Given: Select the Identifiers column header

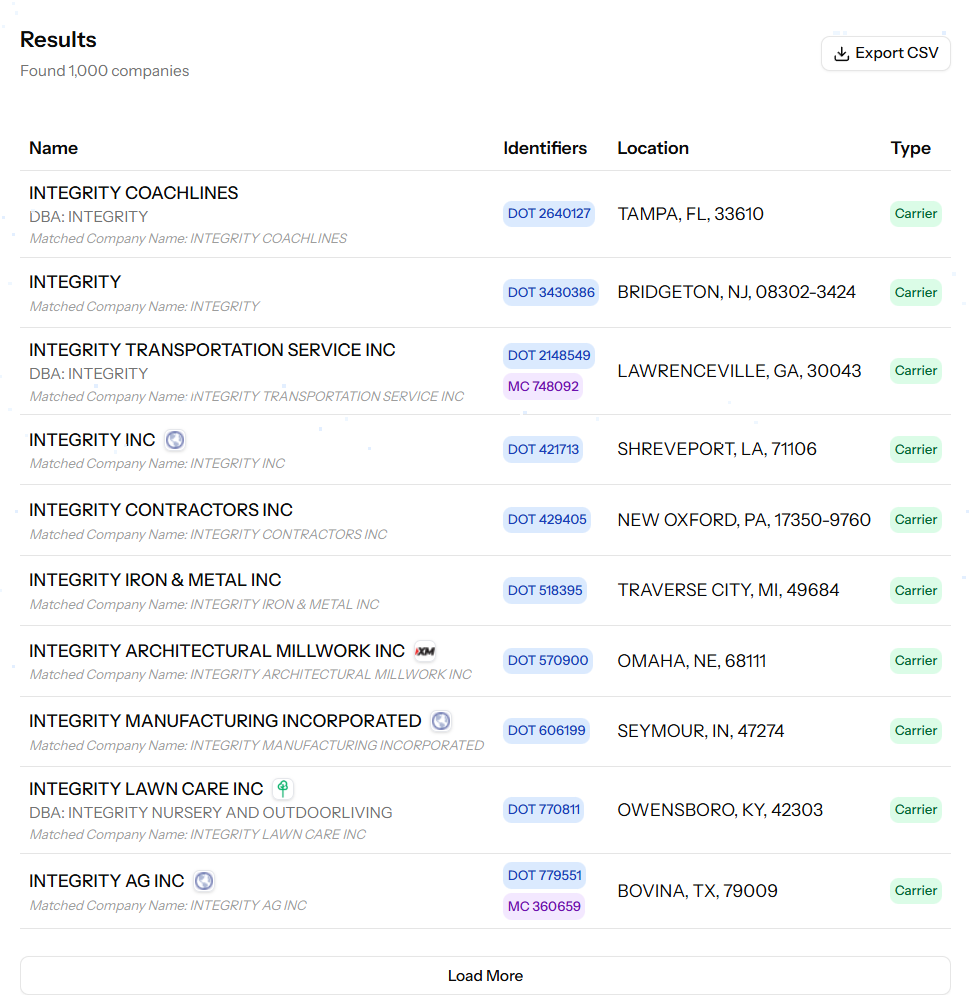Looking at the screenshot, I should 545,147.
